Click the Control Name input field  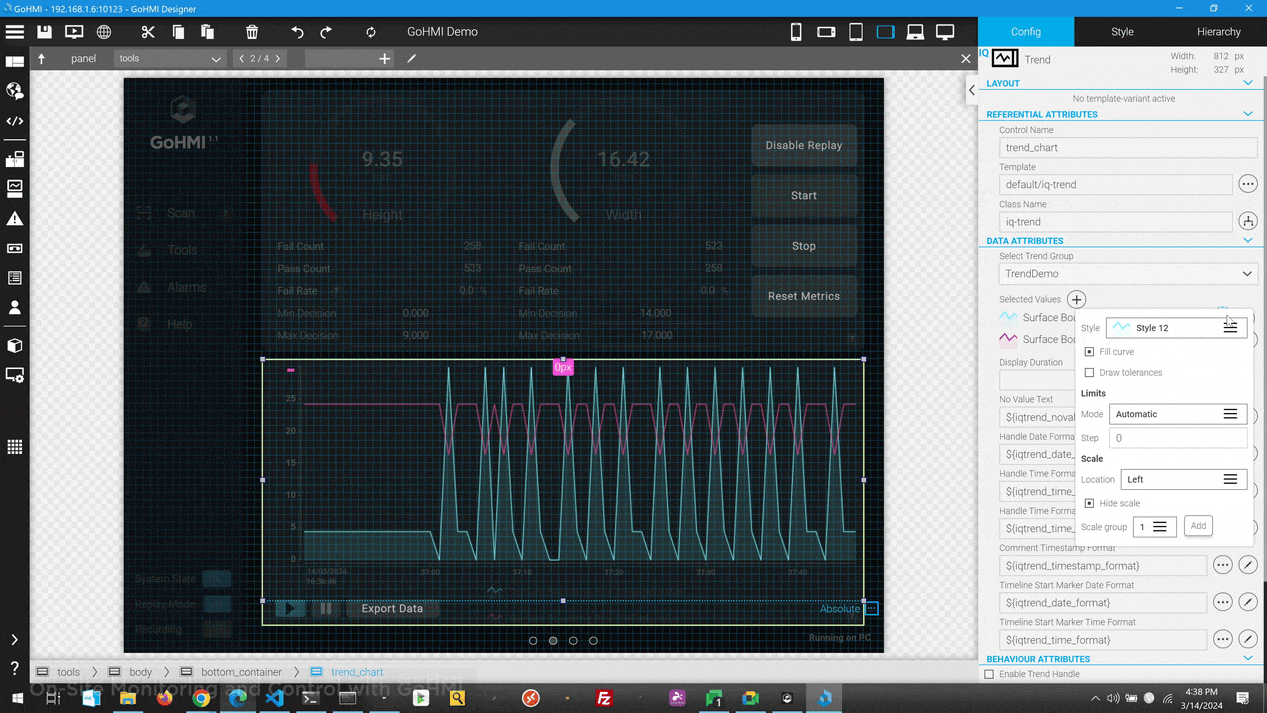pyautogui.click(x=1127, y=148)
